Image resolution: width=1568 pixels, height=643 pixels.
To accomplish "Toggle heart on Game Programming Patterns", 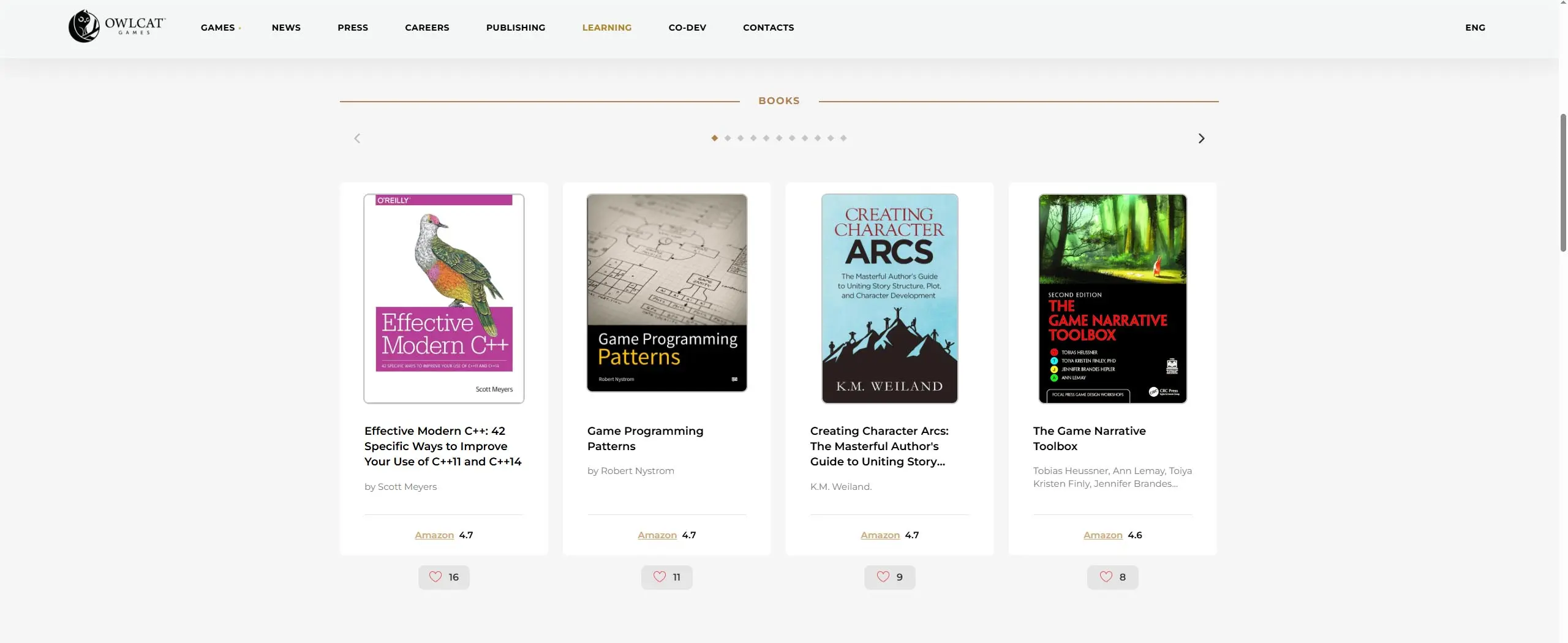I will 666,577.
